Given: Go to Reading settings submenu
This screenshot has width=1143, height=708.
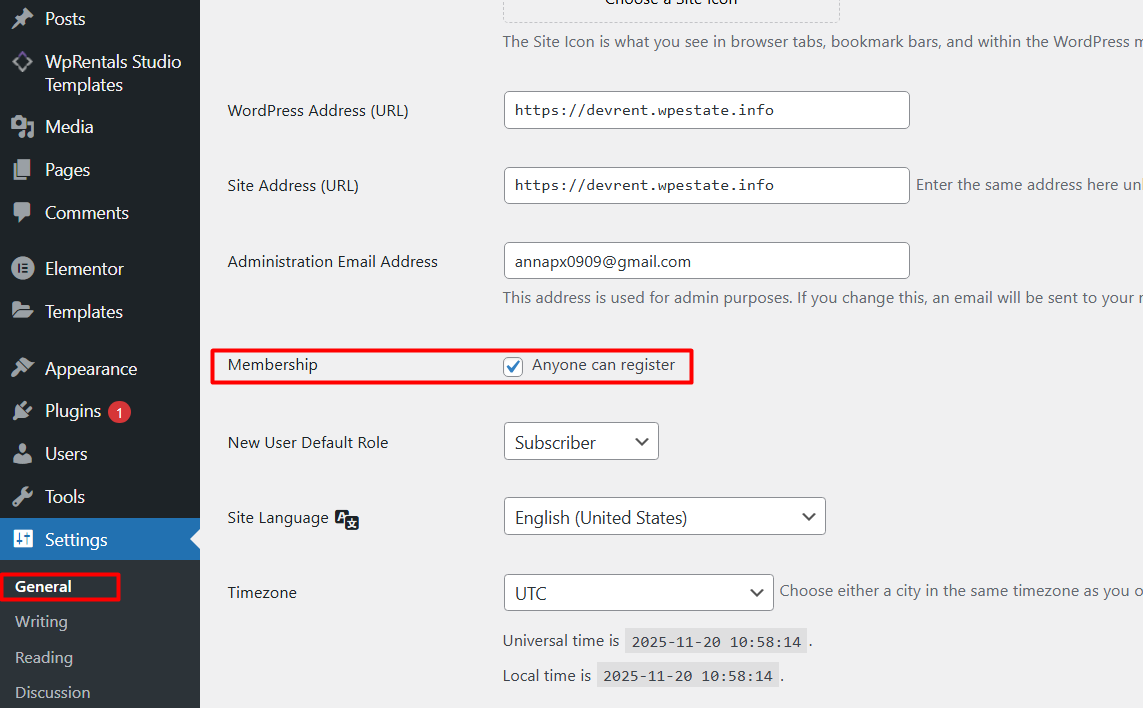Looking at the screenshot, I should [x=44, y=658].
